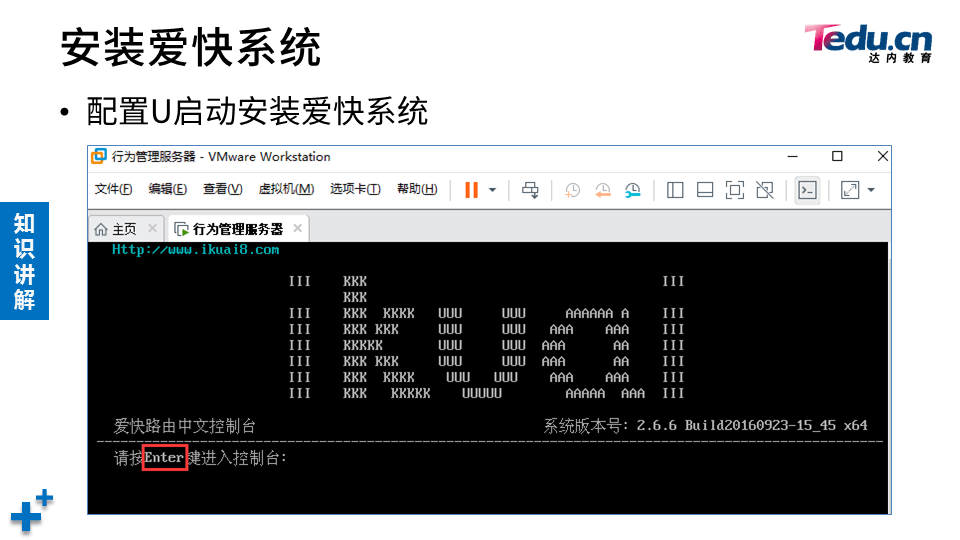Close the VMware Workstation window
960x540 pixels.
[882, 157]
